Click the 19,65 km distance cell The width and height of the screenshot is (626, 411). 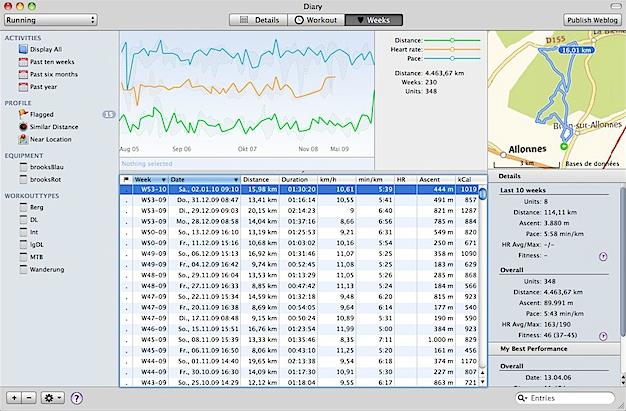coord(262,361)
